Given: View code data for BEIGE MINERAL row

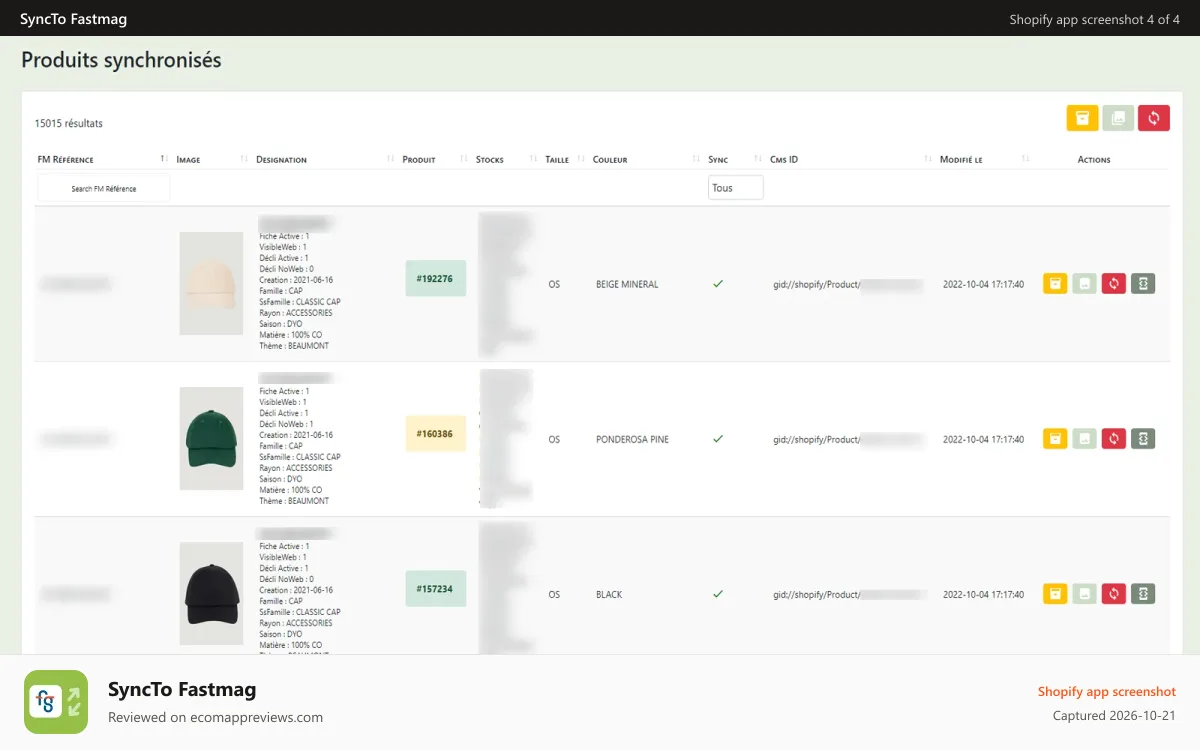Looking at the screenshot, I should point(1143,284).
